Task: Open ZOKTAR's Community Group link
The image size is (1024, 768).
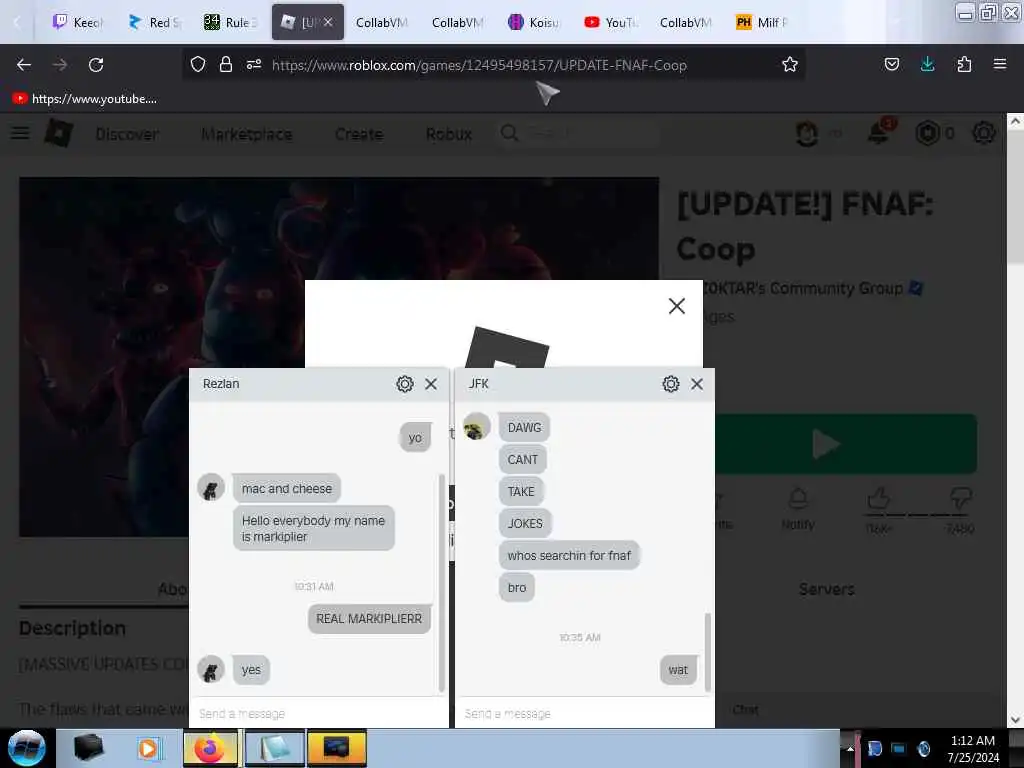Action: [x=805, y=288]
